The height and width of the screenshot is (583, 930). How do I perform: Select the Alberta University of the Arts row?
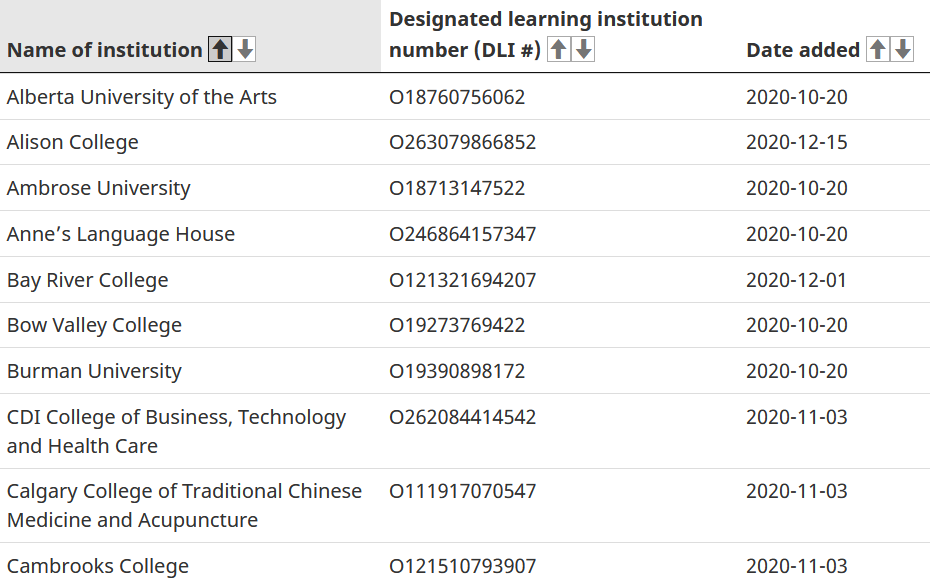141,97
